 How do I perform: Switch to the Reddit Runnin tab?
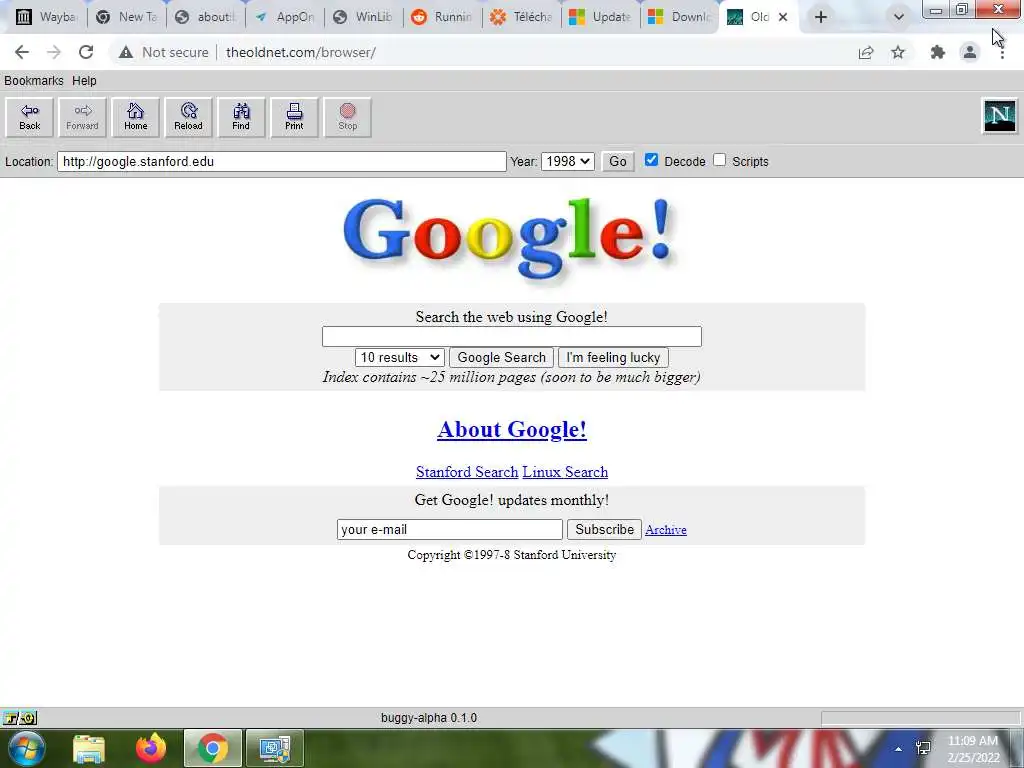(443, 17)
